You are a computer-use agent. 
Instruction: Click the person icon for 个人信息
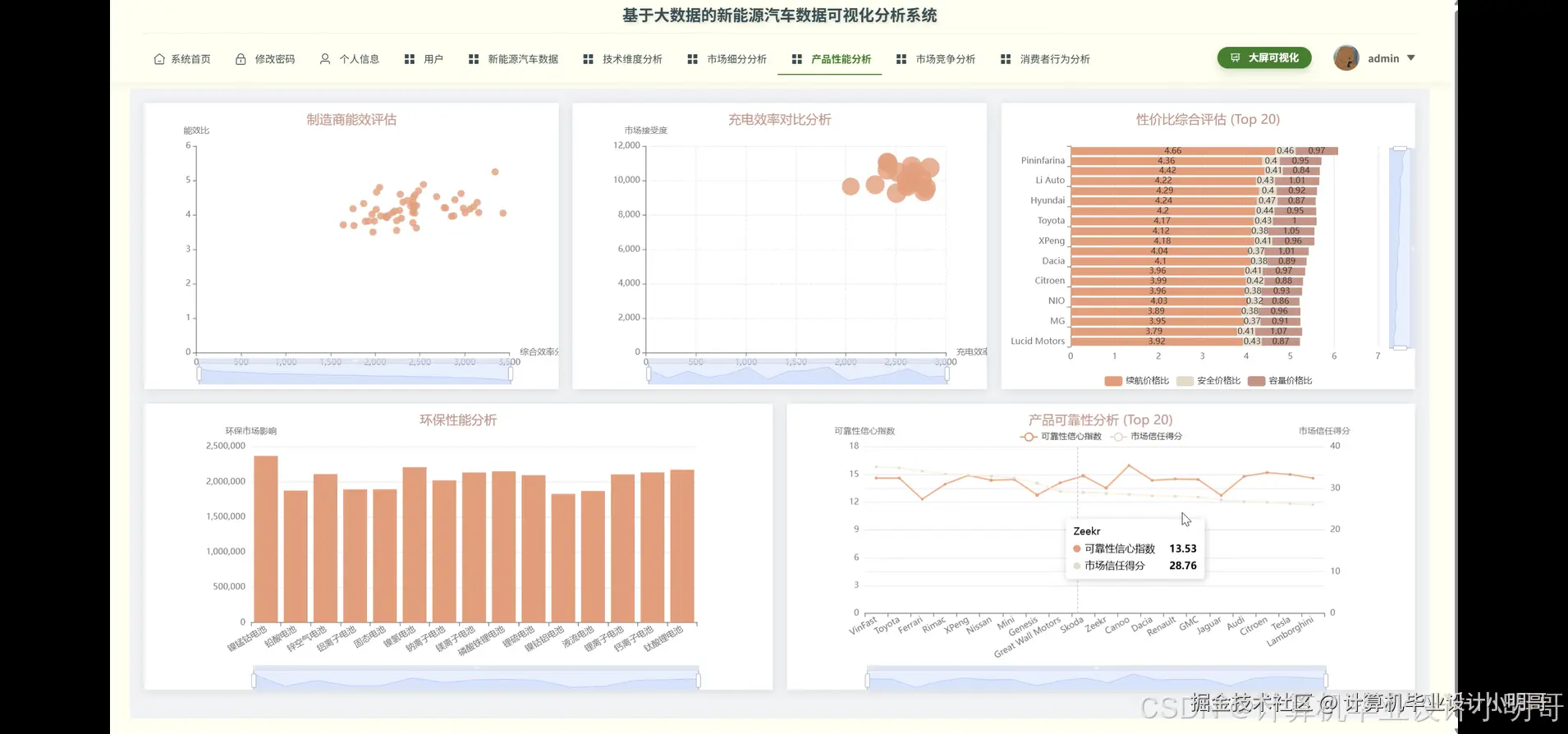coord(325,59)
